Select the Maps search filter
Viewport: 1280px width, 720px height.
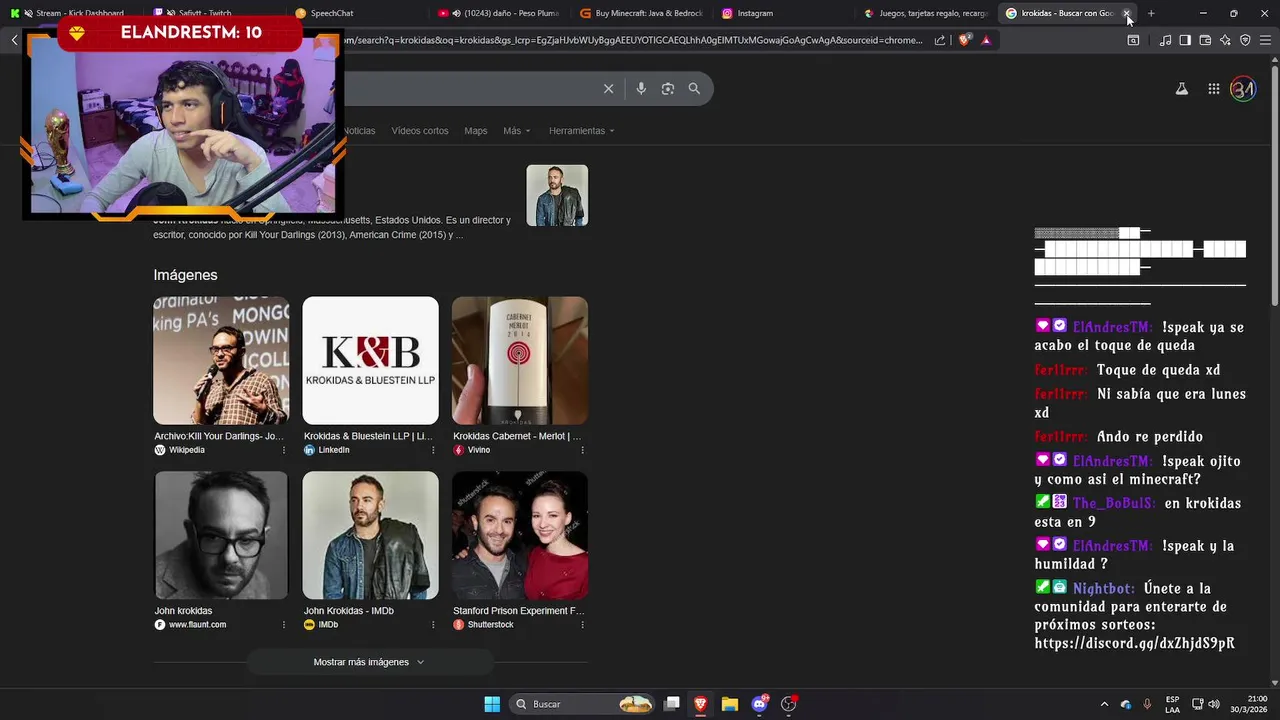[476, 131]
